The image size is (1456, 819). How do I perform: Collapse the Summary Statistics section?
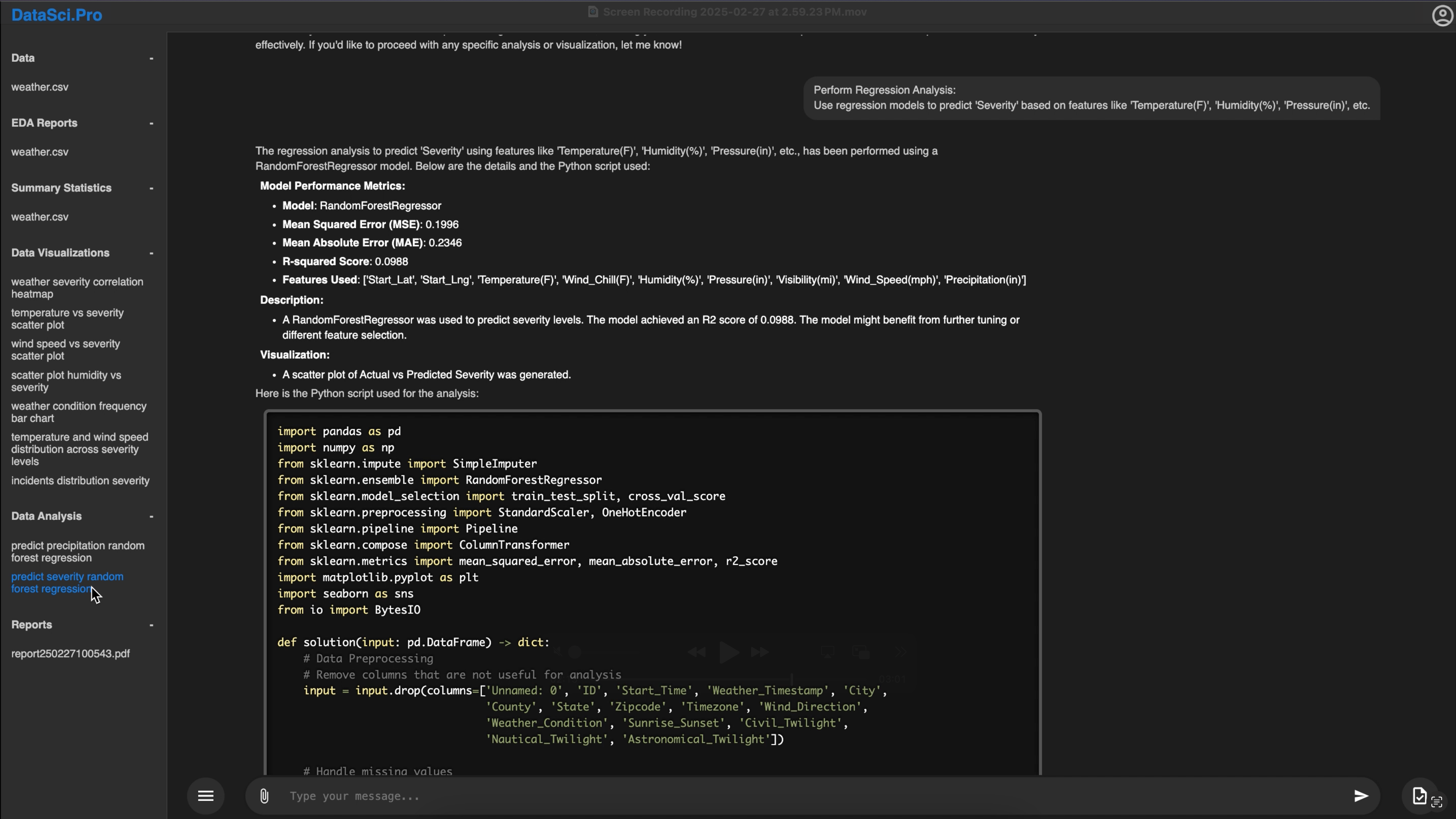point(151,188)
